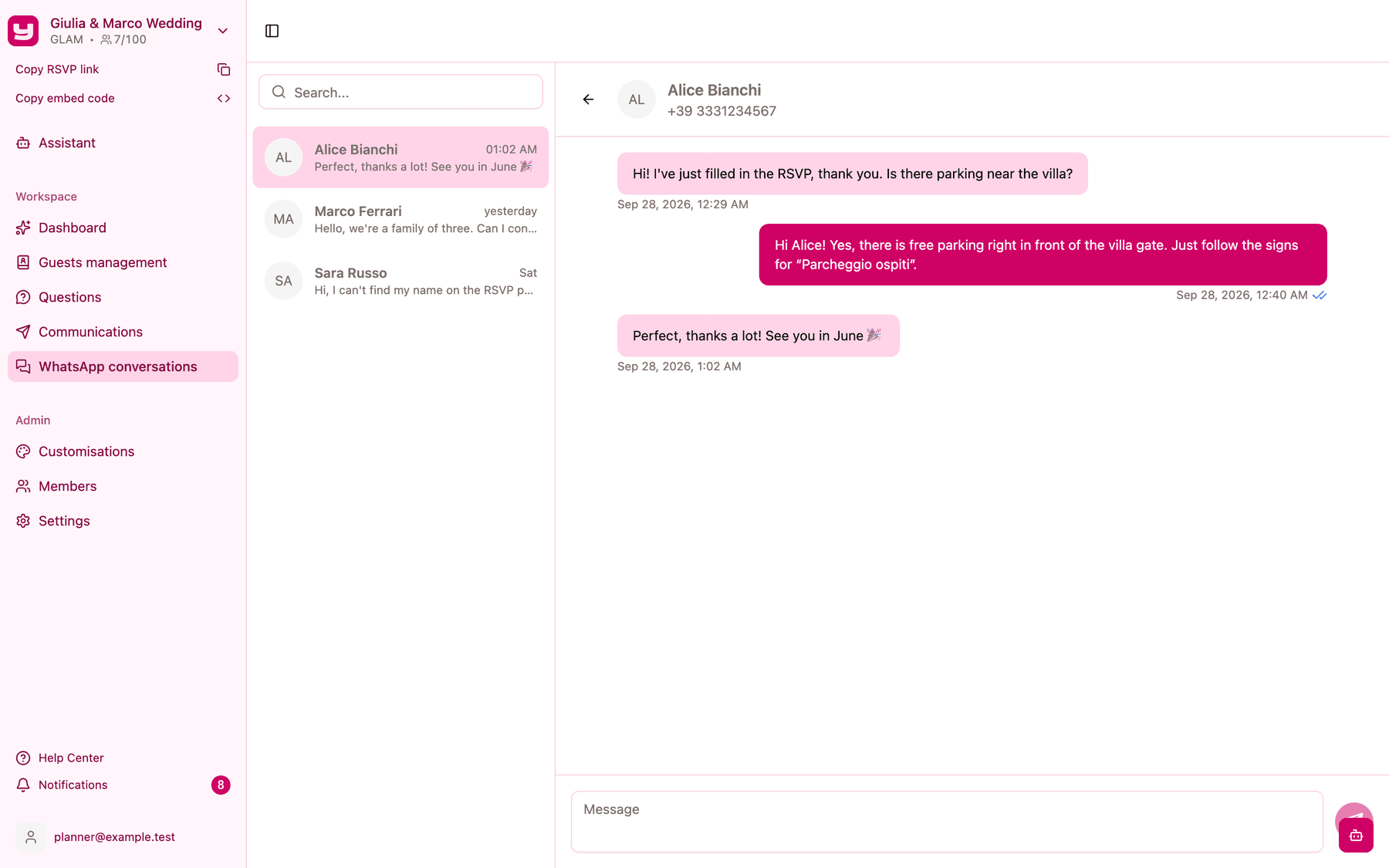
Task: Click the user avatar icon beside planner@example.test
Action: tap(31, 837)
